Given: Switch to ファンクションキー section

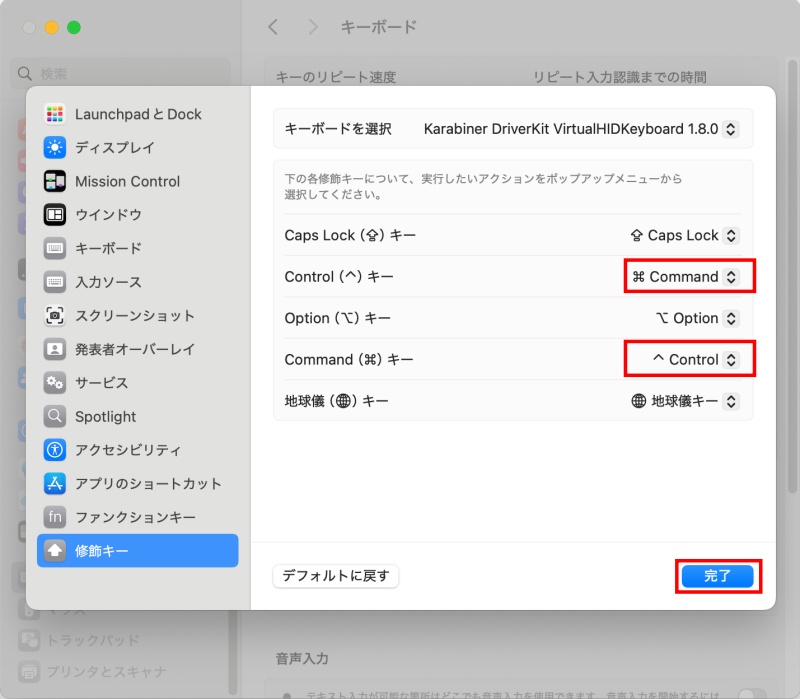Looking at the screenshot, I should [135, 517].
